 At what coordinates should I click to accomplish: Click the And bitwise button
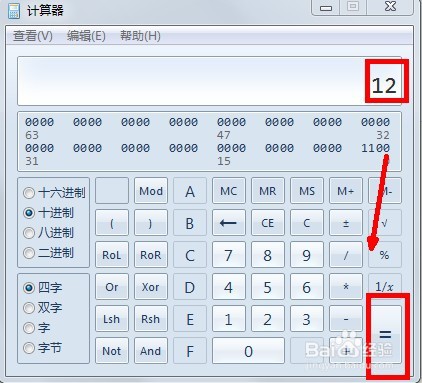click(151, 351)
